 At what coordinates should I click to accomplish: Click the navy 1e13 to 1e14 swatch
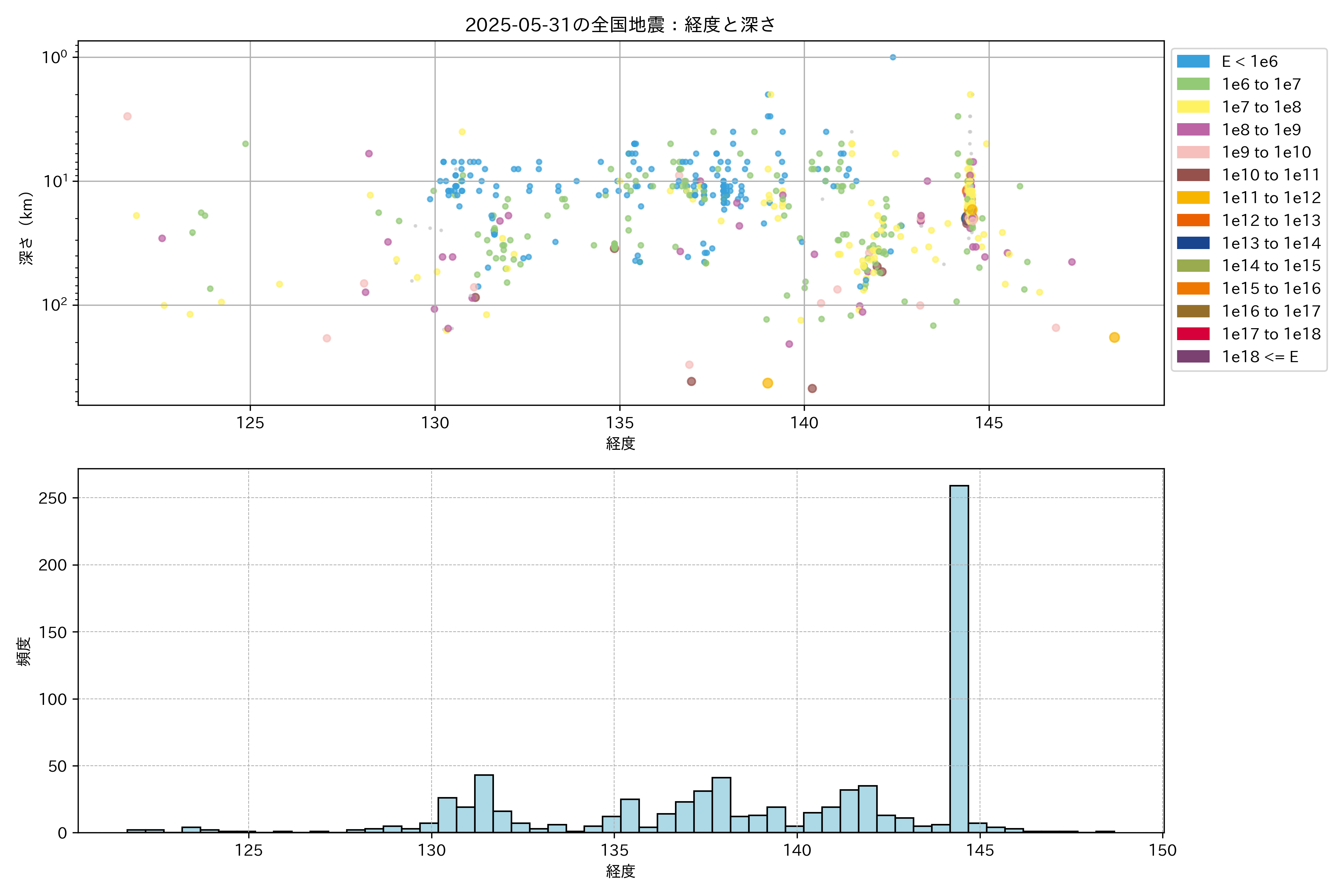1192,243
